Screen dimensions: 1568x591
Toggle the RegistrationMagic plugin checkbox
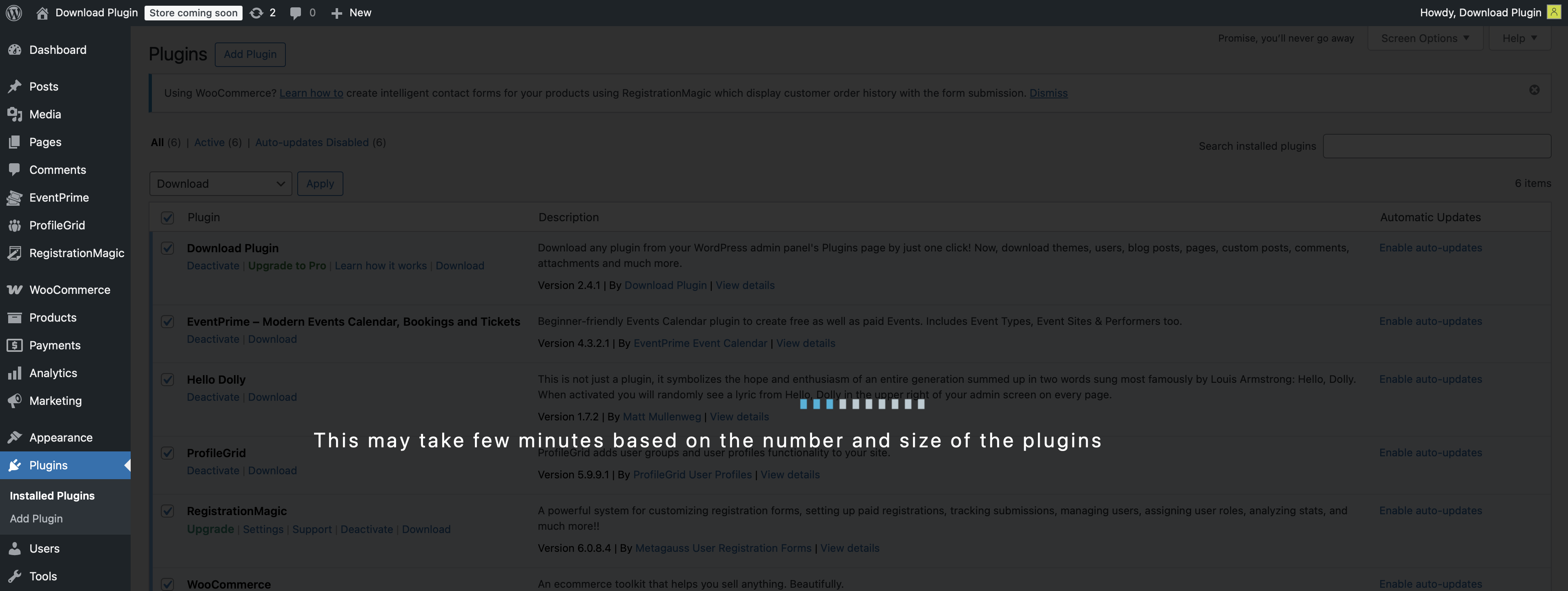point(167,511)
